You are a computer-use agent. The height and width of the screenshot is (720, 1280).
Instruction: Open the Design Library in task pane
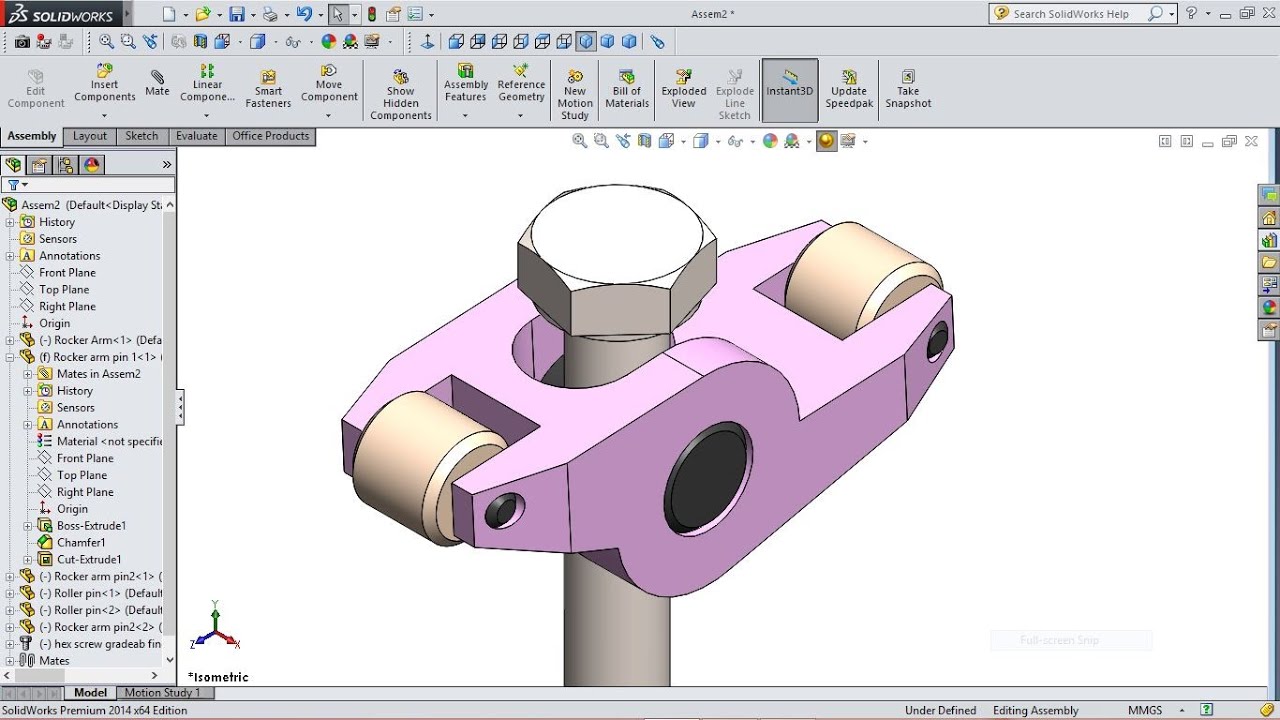(x=1269, y=240)
